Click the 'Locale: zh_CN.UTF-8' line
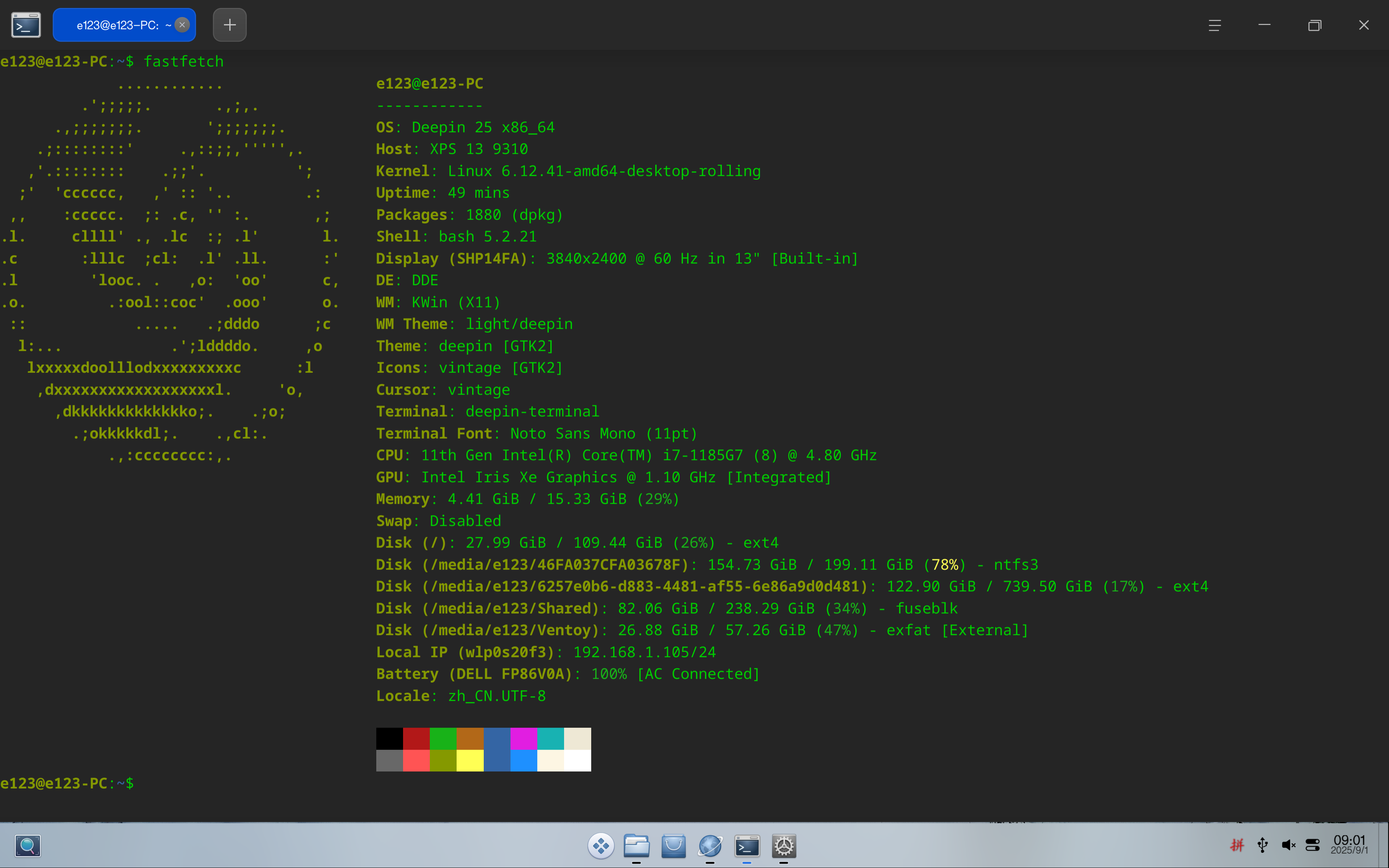Screen dimensions: 1389x868 tap(461, 696)
